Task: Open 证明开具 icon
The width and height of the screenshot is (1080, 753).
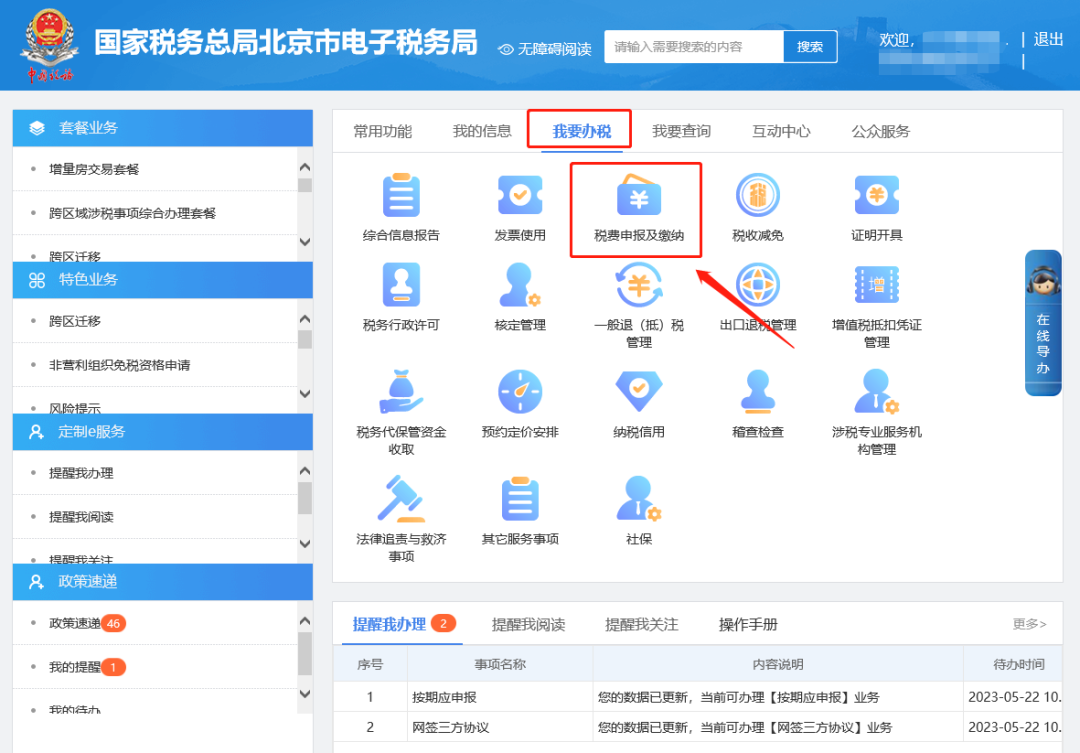Action: pyautogui.click(x=876, y=196)
